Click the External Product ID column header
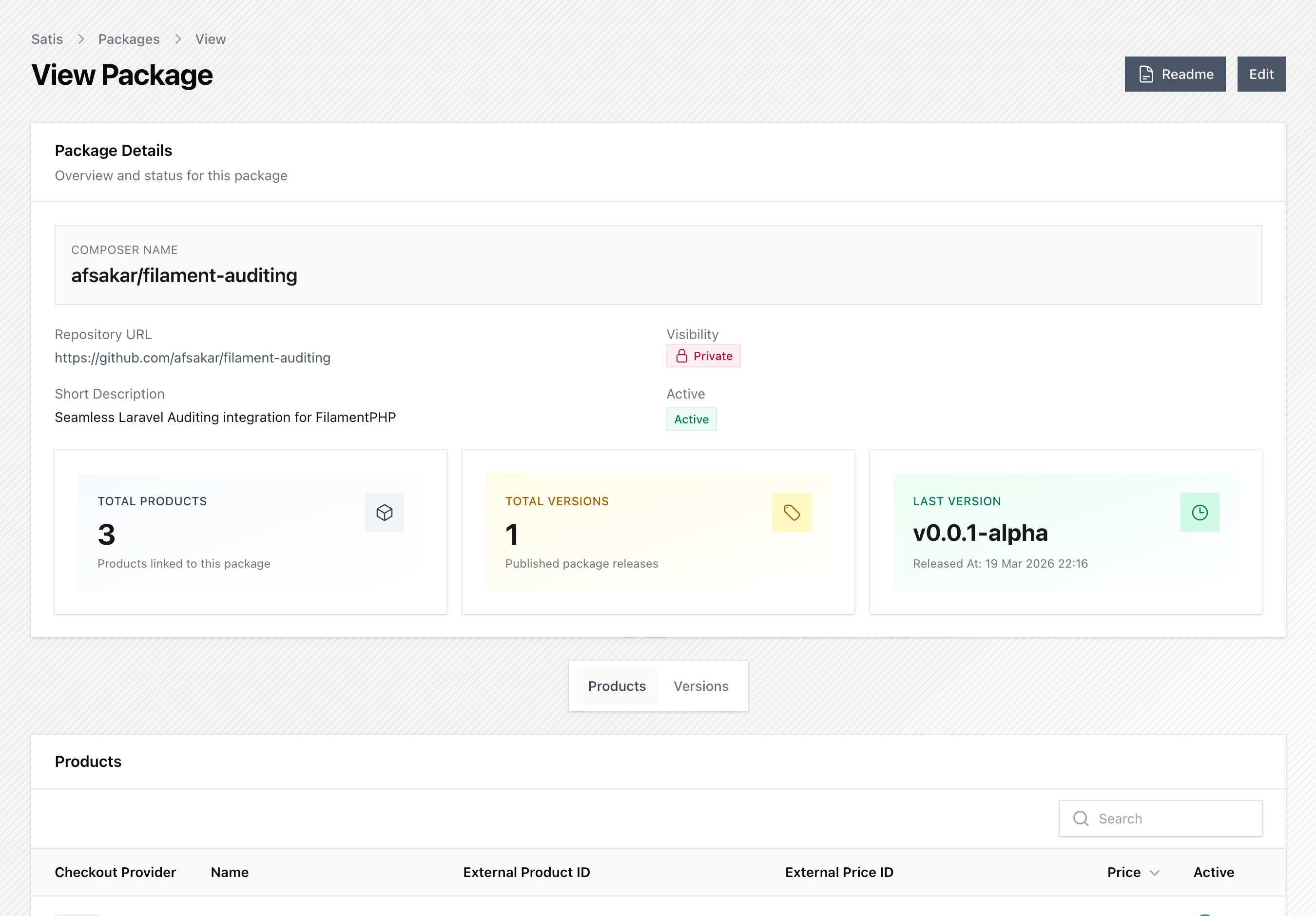Image resolution: width=1316 pixels, height=916 pixels. point(527,873)
